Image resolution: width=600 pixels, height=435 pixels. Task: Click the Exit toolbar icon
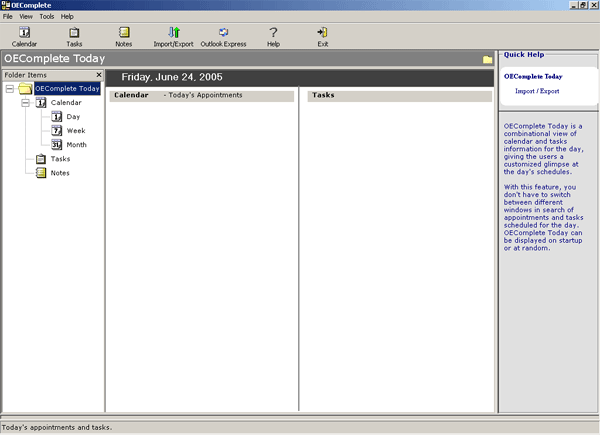tap(323, 37)
